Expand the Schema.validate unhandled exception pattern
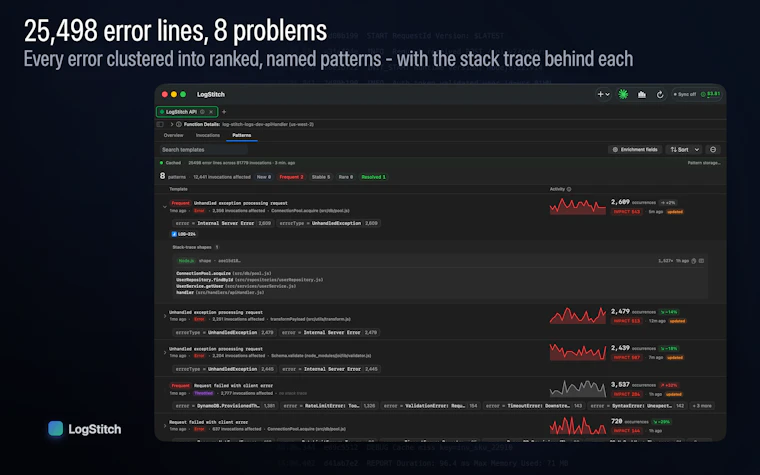 [165, 352]
